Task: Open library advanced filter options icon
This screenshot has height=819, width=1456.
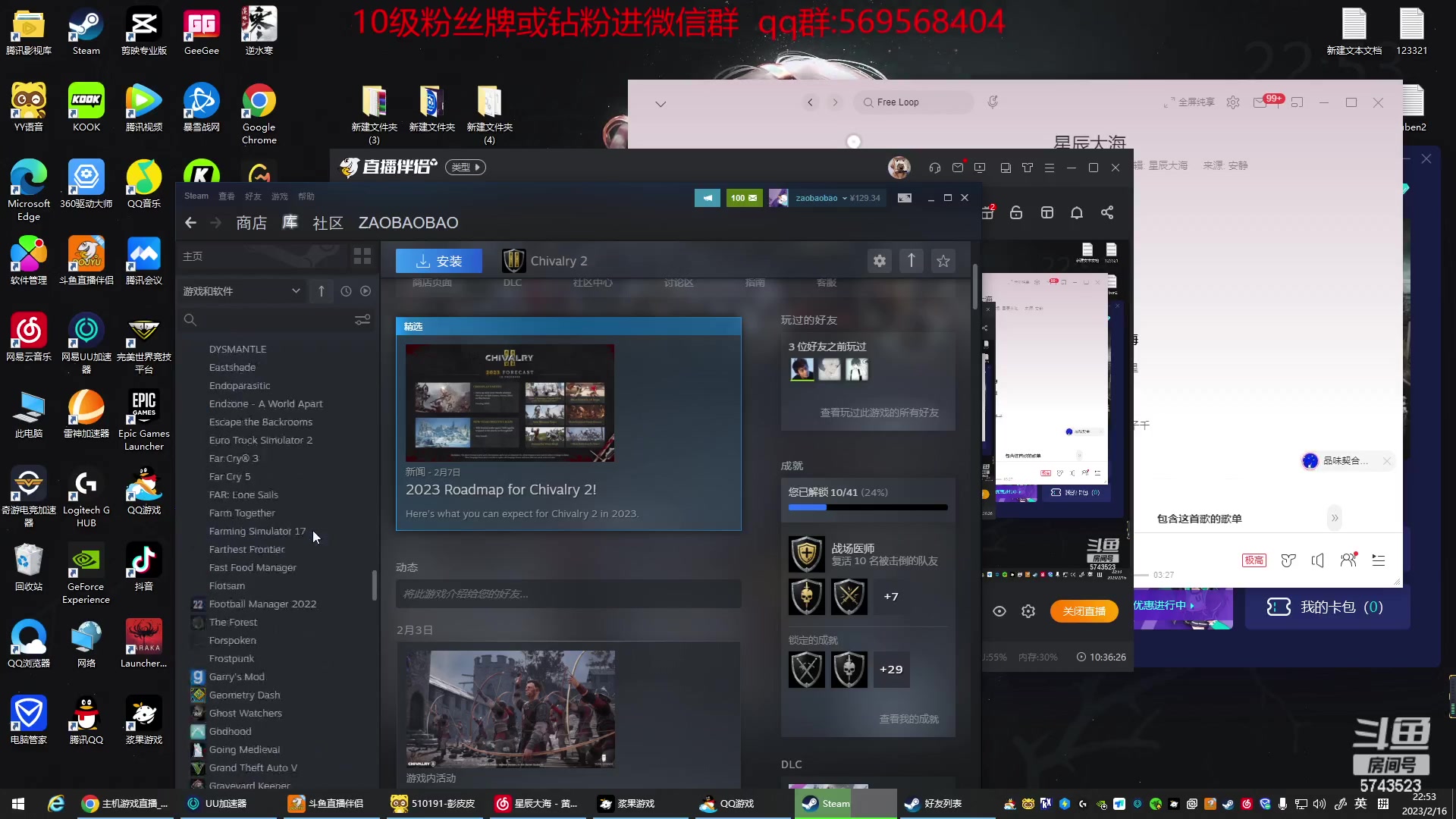Action: pos(362,320)
